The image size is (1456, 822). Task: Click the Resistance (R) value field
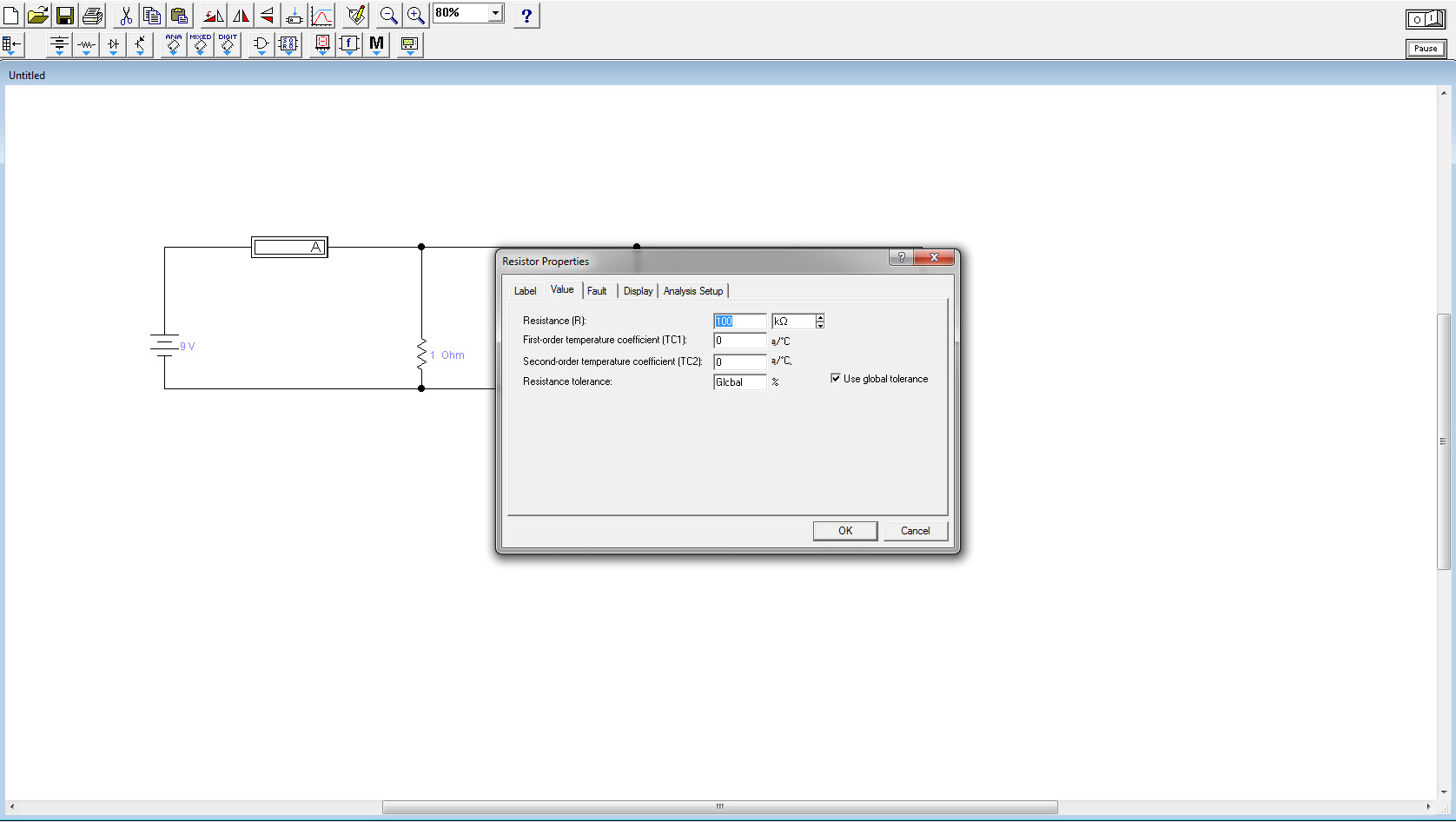coord(740,322)
